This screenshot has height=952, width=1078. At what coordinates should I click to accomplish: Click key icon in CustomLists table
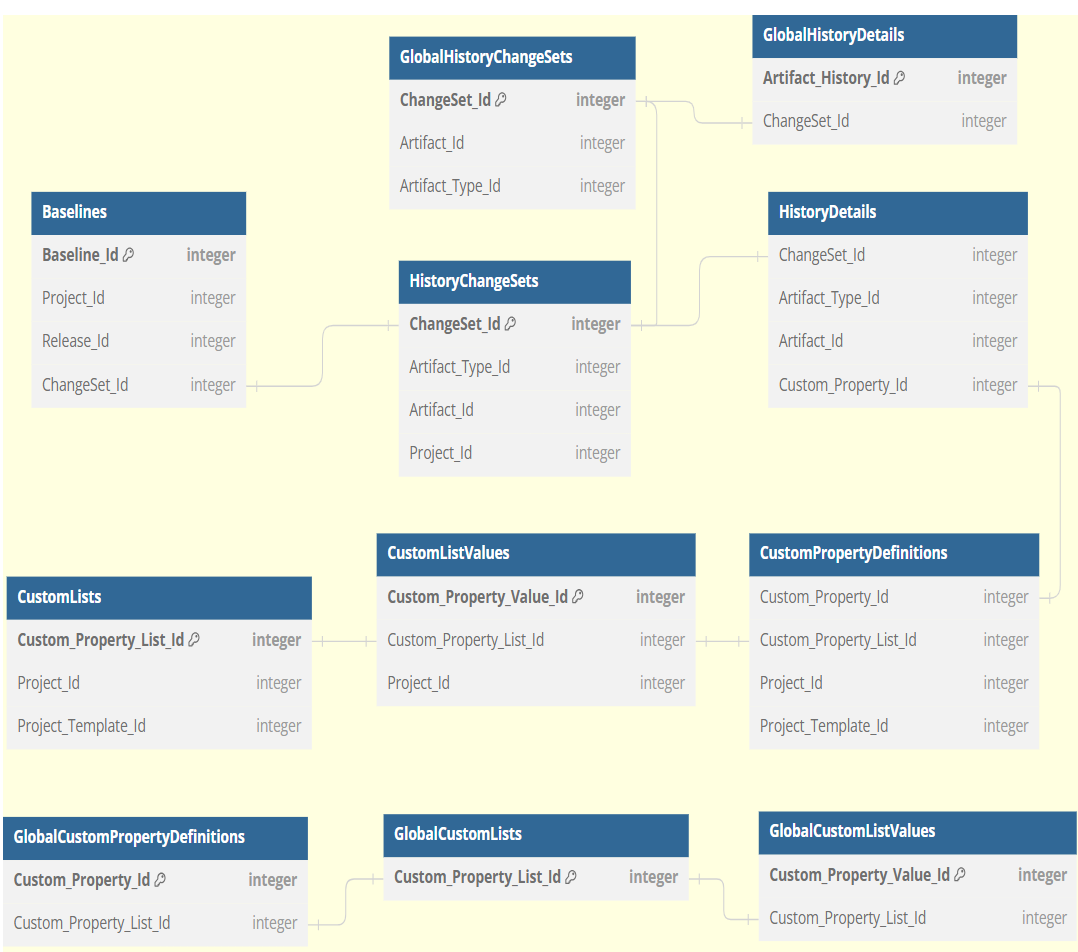[x=194, y=640]
